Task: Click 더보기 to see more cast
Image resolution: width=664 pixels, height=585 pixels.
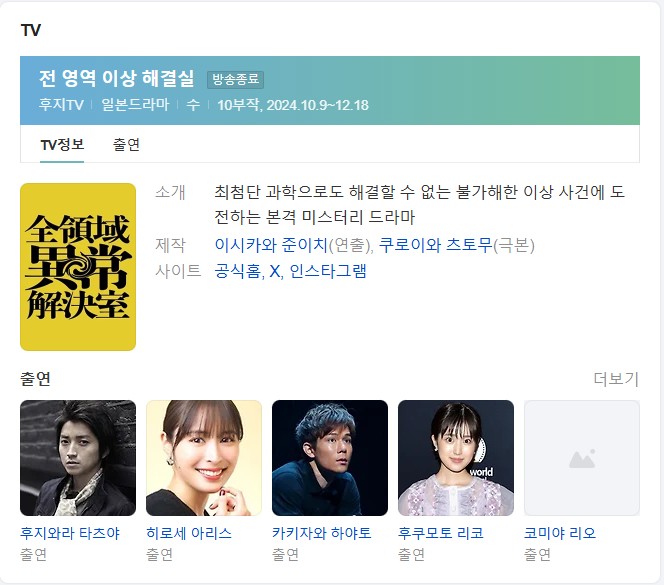Action: 616,379
